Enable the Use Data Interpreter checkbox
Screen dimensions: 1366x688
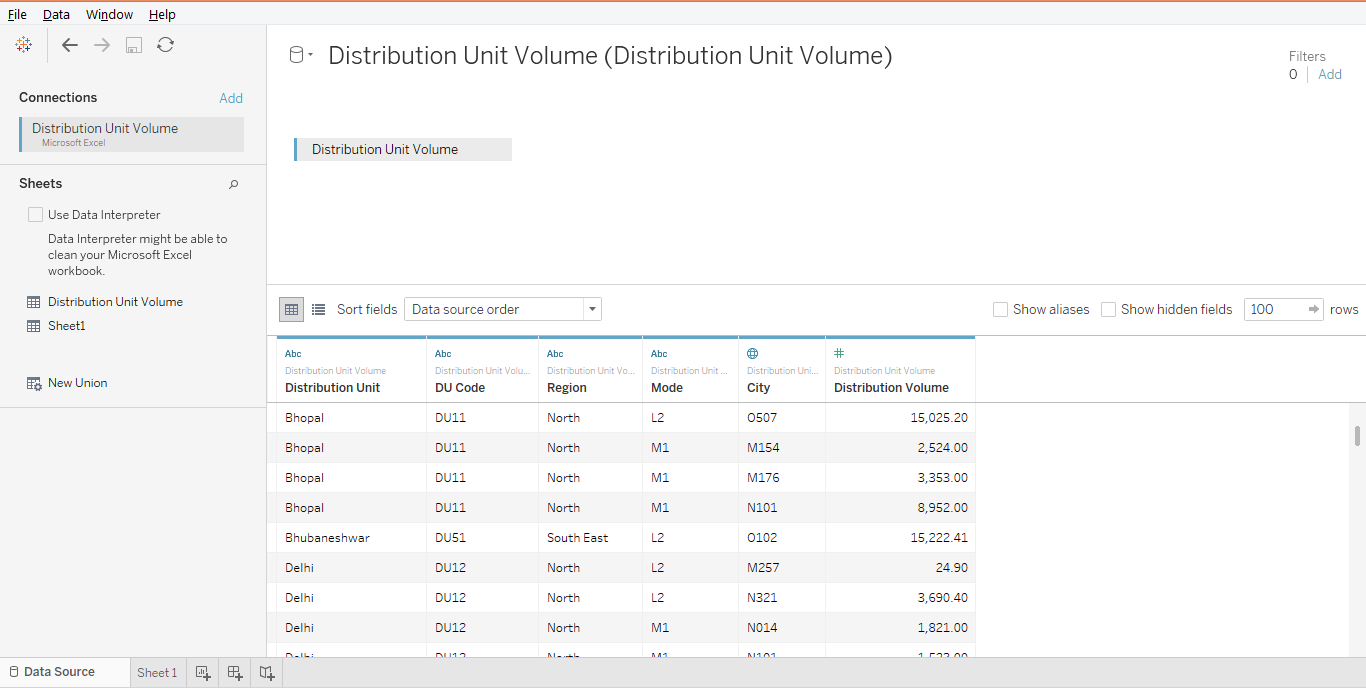tap(36, 215)
